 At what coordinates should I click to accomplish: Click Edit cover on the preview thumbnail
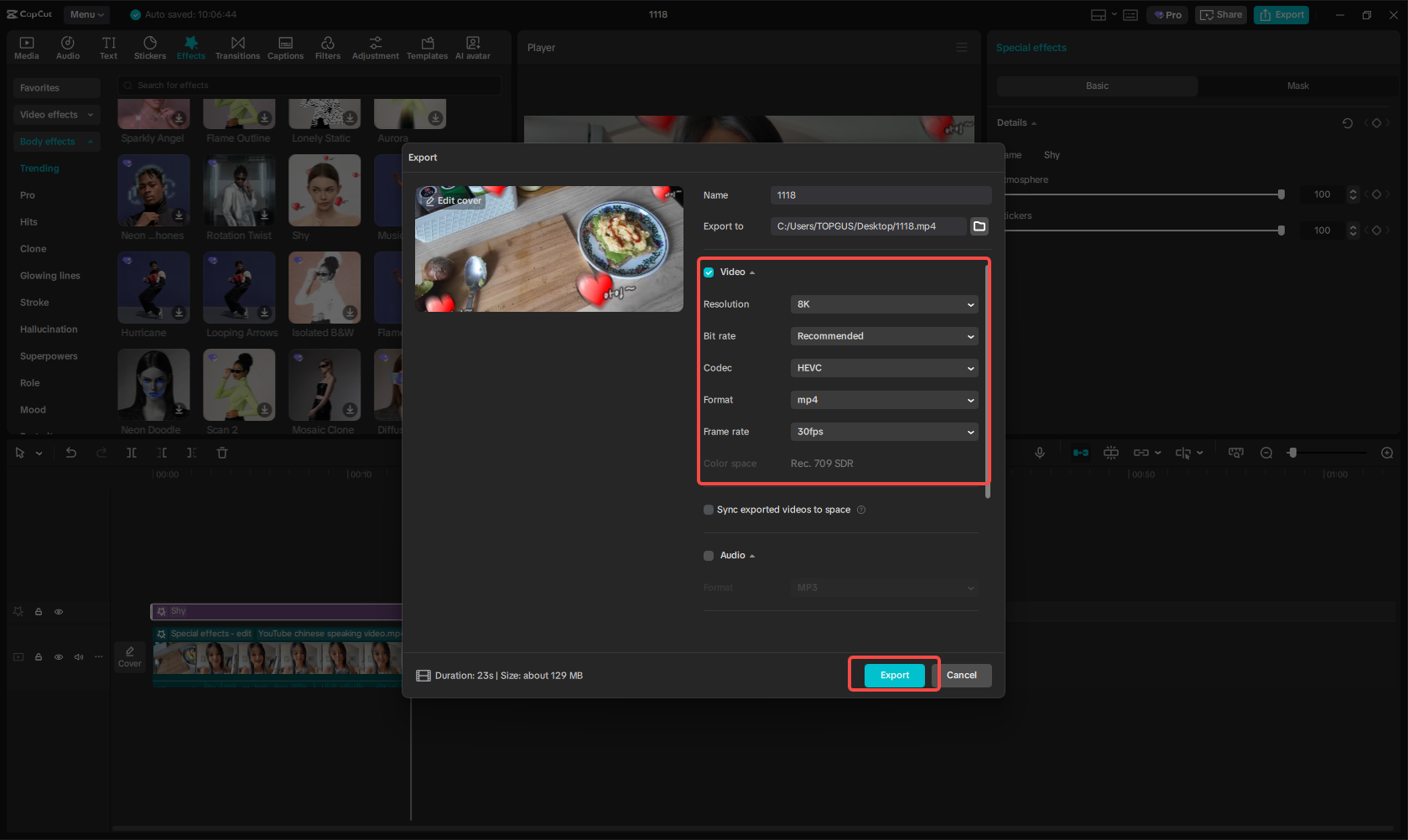point(452,200)
